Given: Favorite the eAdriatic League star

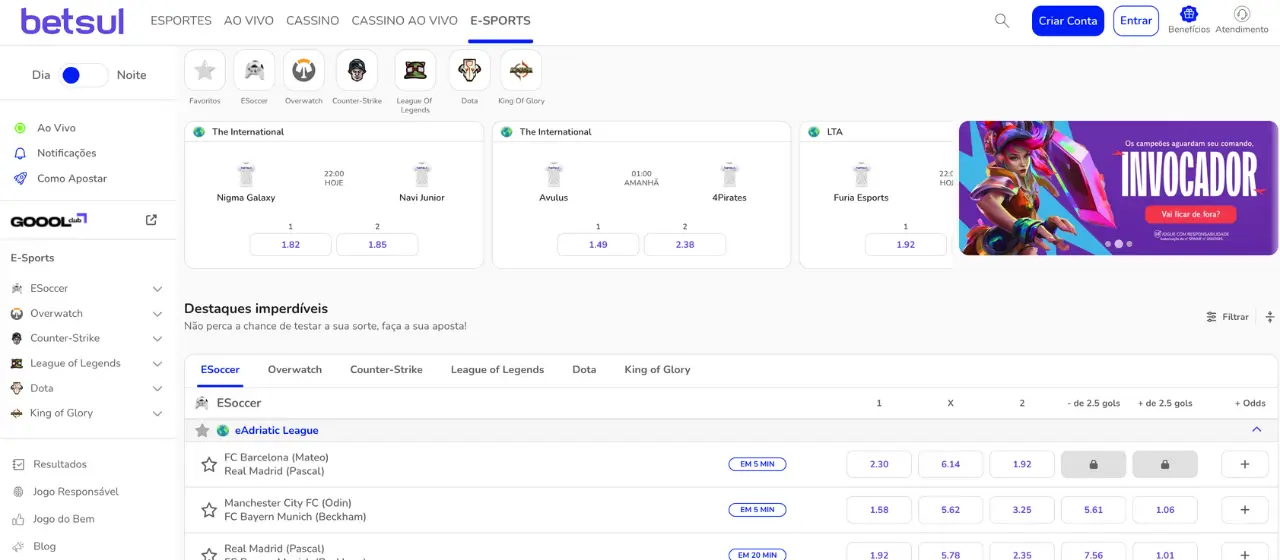Looking at the screenshot, I should click(202, 431).
